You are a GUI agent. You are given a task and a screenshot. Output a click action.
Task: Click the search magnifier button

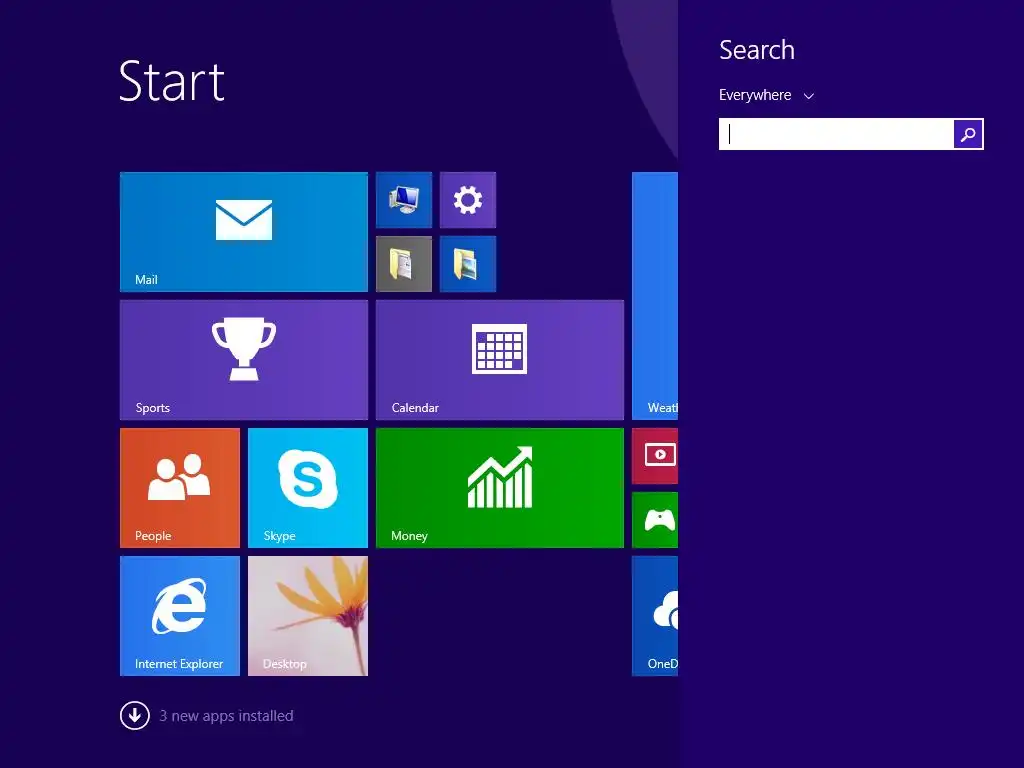pos(968,134)
